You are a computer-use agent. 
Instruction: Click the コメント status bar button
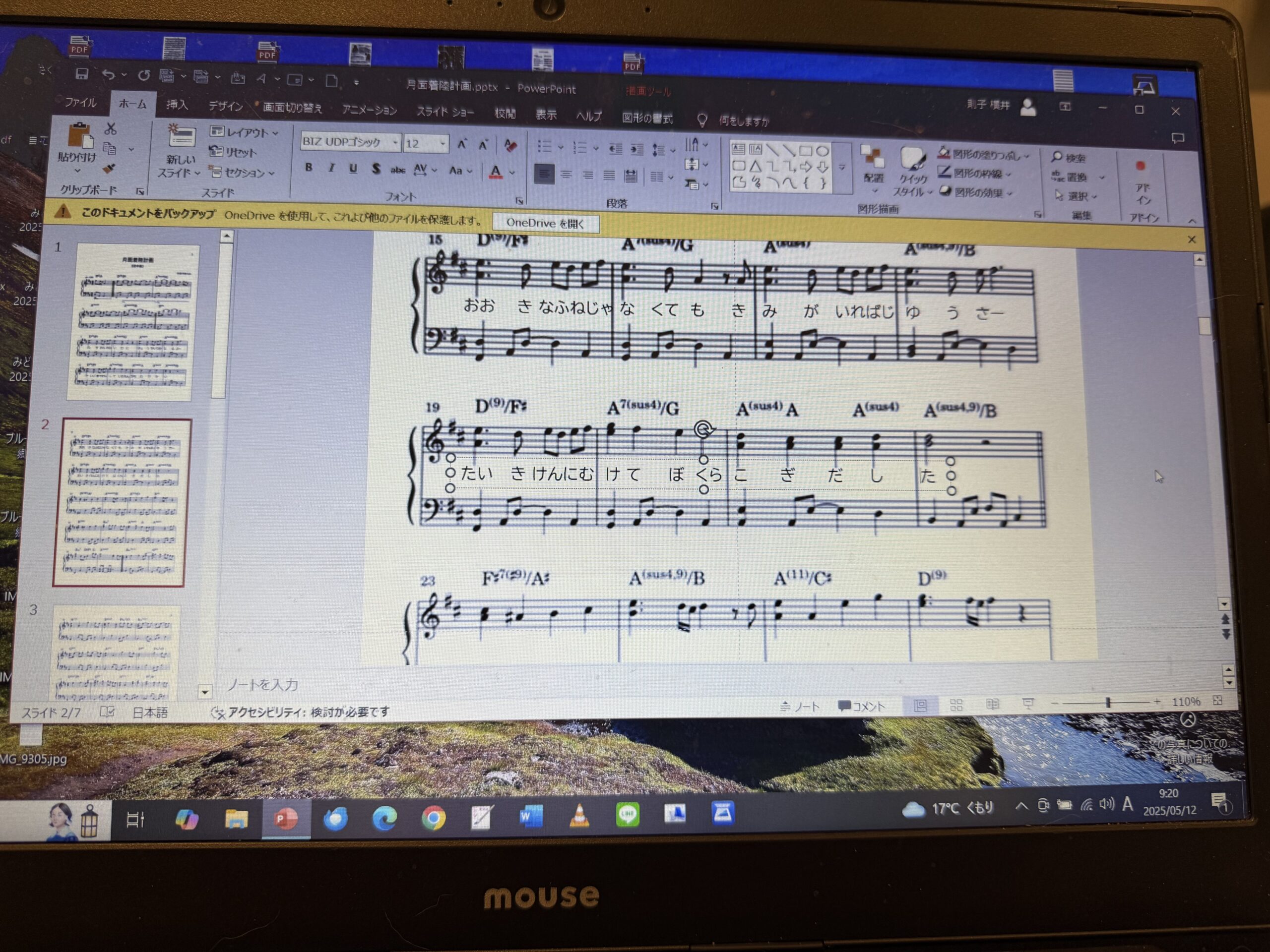862,707
